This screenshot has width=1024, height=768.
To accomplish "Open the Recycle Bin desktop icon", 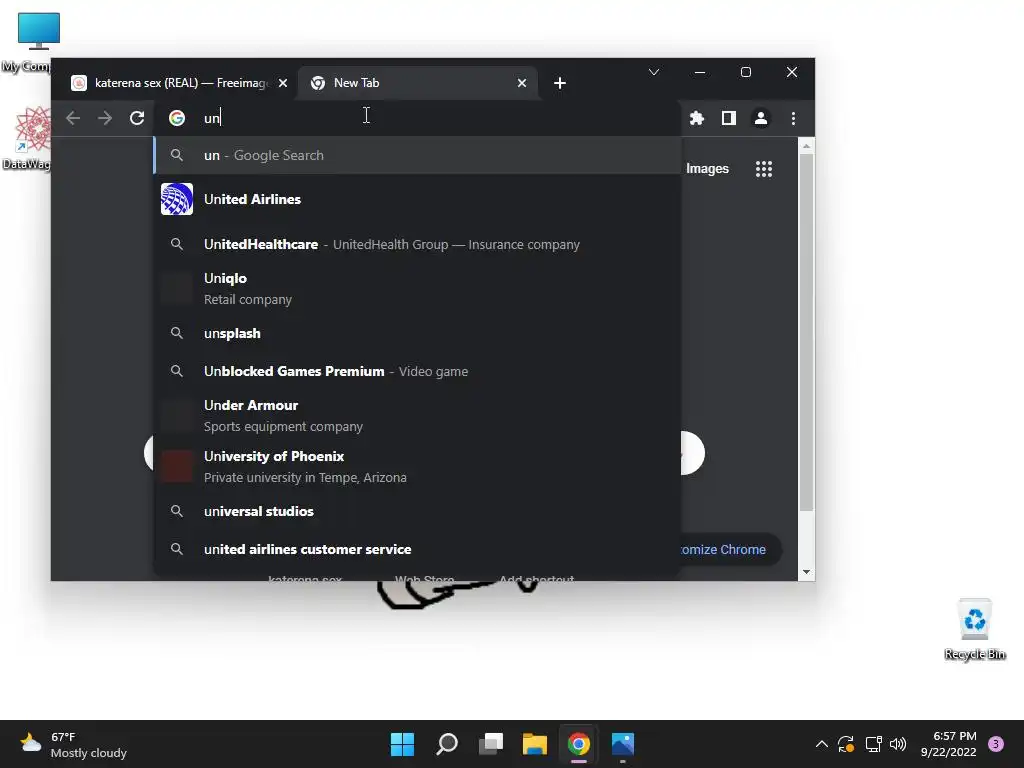I will 975,630.
